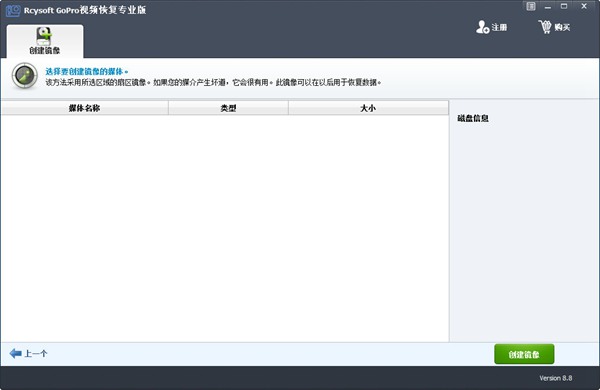Minimize the Rcysoft window
Screen dimensions: 600x390
point(548,7)
